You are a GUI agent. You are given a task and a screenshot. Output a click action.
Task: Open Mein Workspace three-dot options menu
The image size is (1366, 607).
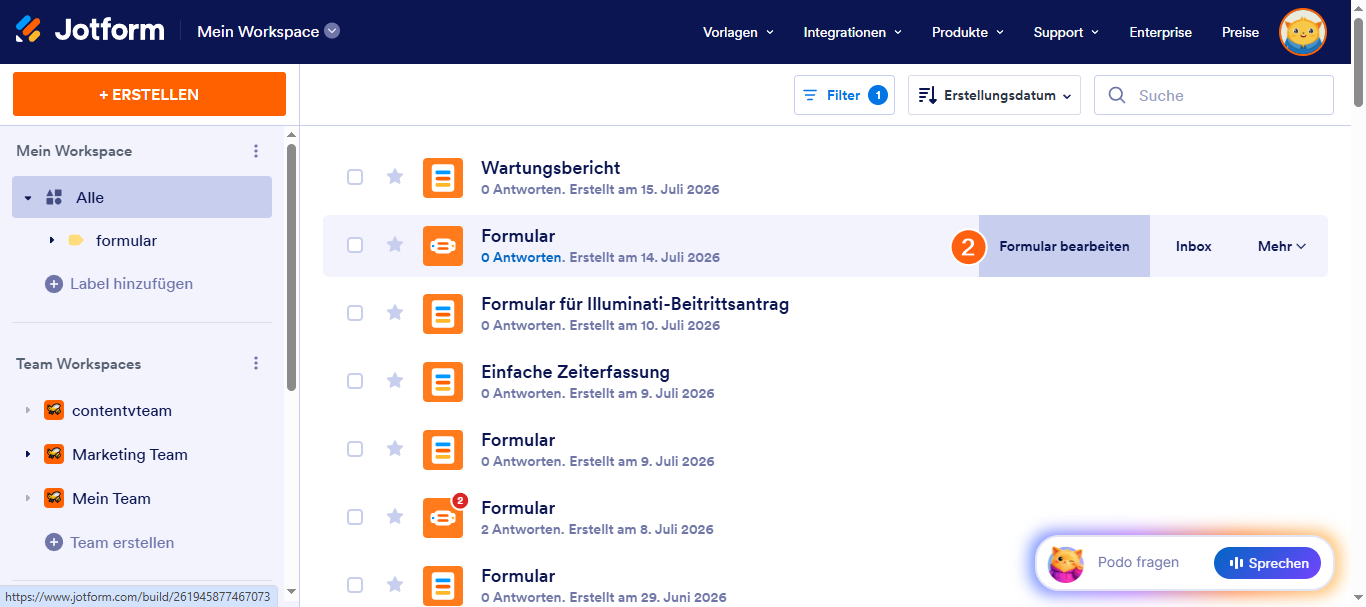(x=256, y=151)
